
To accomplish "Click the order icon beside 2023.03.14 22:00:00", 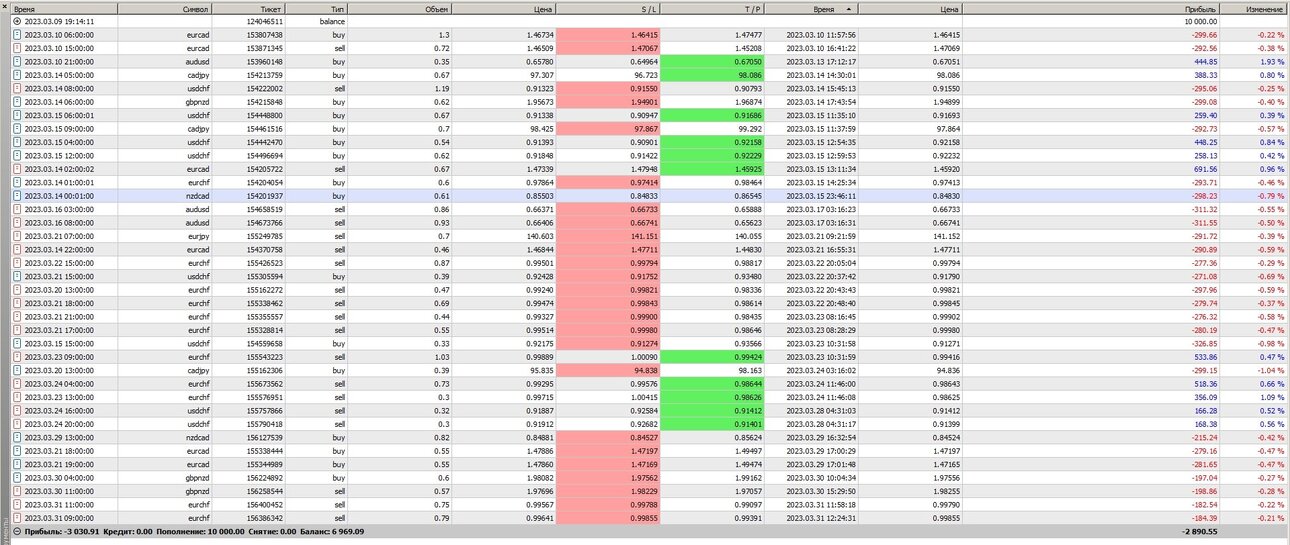I will pyautogui.click(x=17, y=249).
